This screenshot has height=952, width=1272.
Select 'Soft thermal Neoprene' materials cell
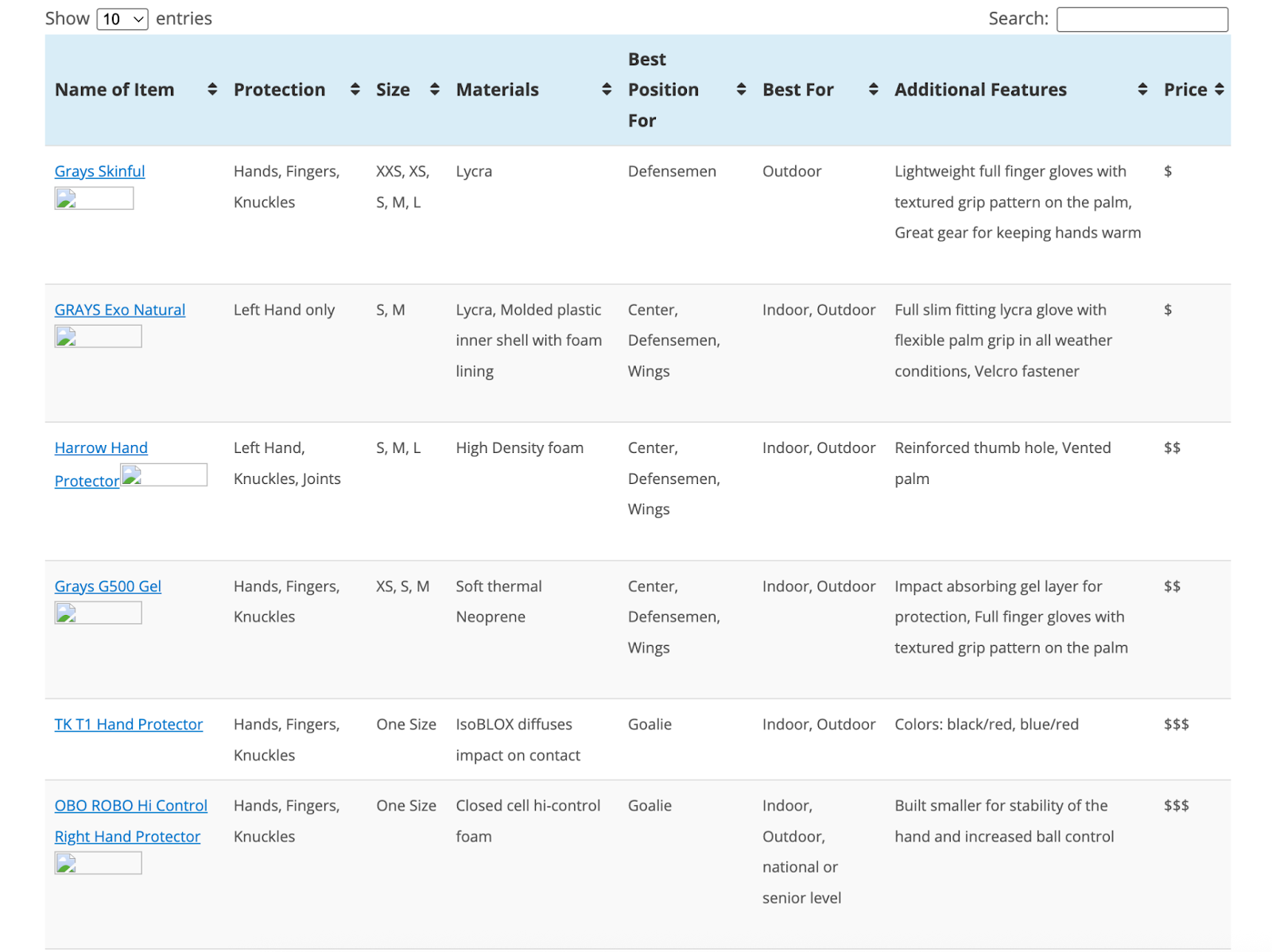point(499,602)
